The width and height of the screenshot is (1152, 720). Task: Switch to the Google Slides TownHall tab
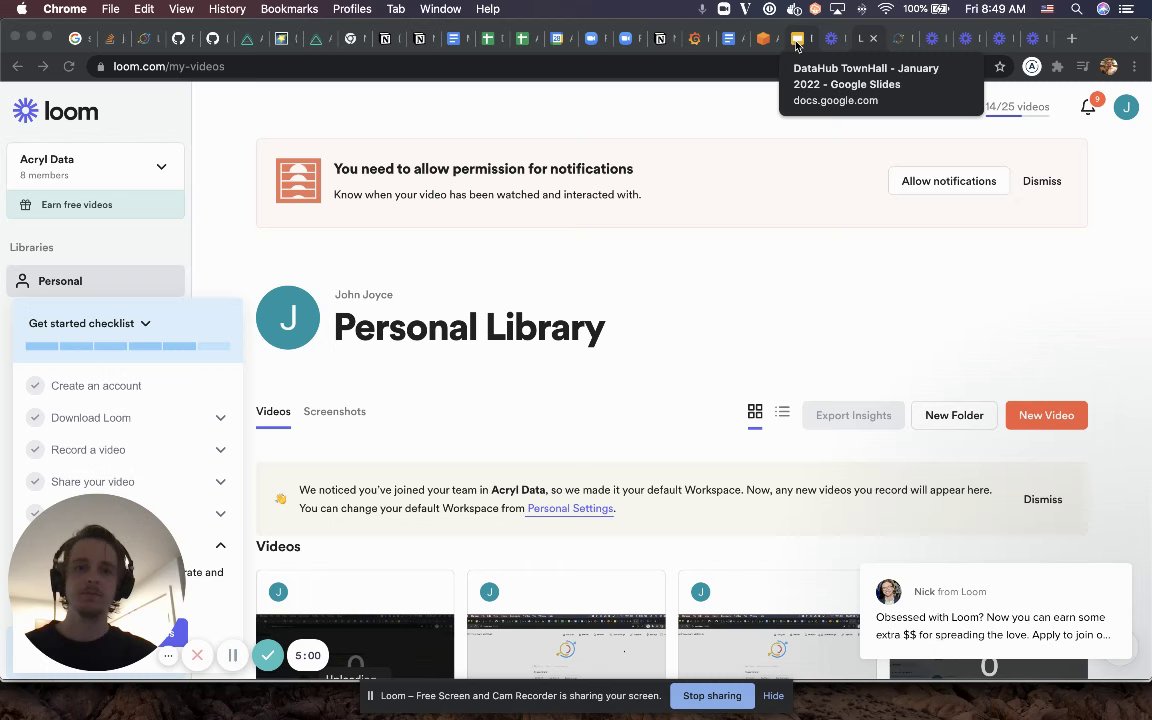(x=797, y=38)
